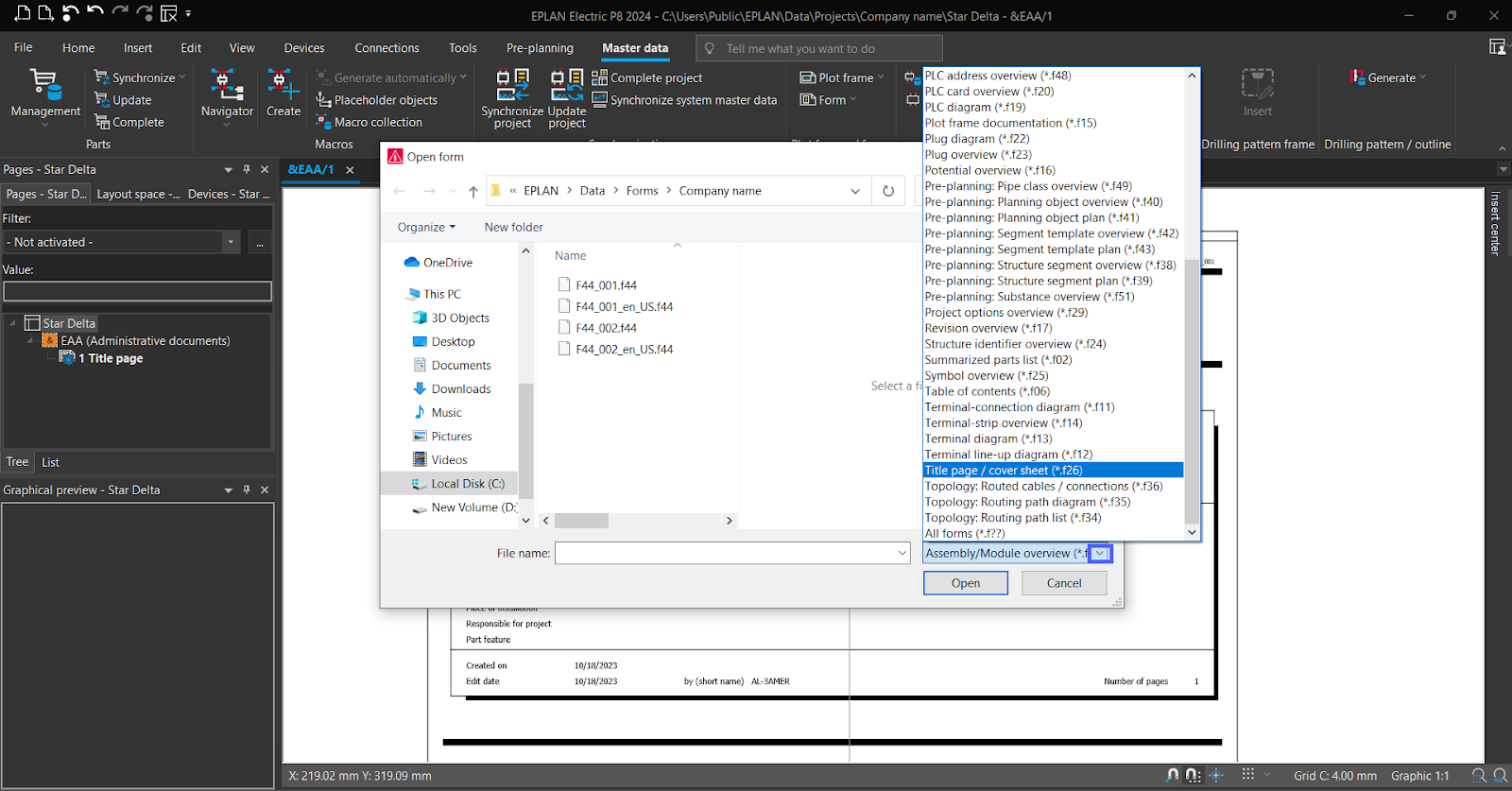This screenshot has height=791, width=1512.
Task: Click the filter '...' button
Action: coord(260,242)
